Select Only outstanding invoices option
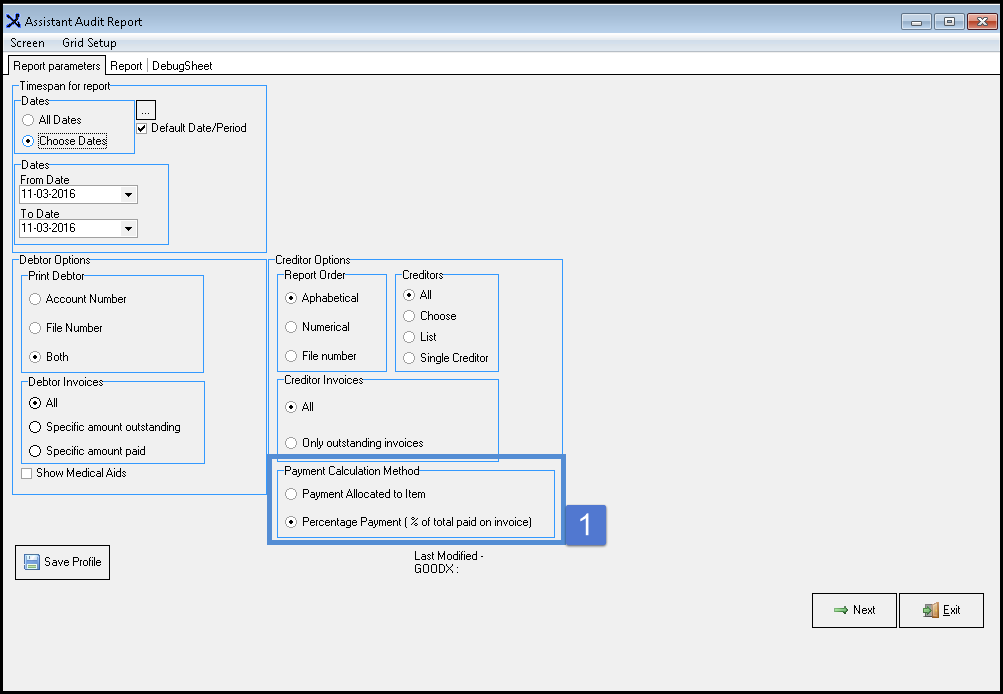 pos(291,443)
